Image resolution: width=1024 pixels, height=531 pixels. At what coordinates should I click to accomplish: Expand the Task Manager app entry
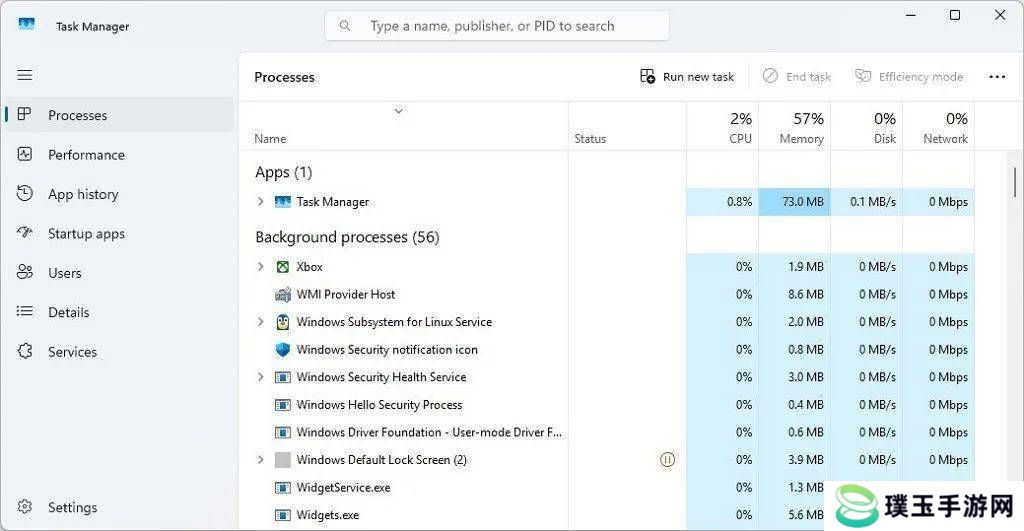pyautogui.click(x=261, y=202)
